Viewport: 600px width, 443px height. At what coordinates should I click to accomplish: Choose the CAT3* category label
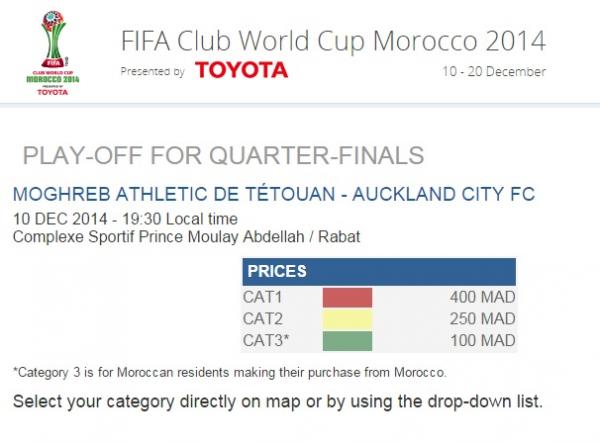click(x=267, y=341)
